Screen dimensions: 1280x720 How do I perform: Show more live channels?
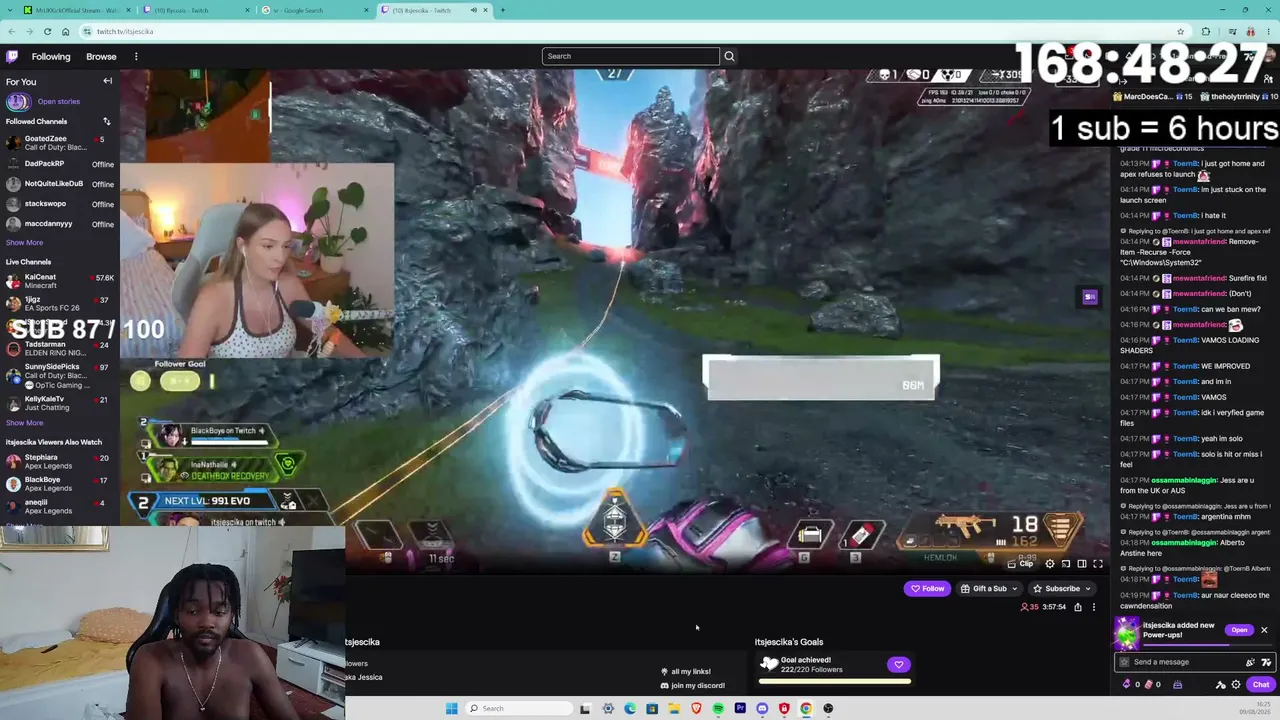pyautogui.click(x=24, y=423)
